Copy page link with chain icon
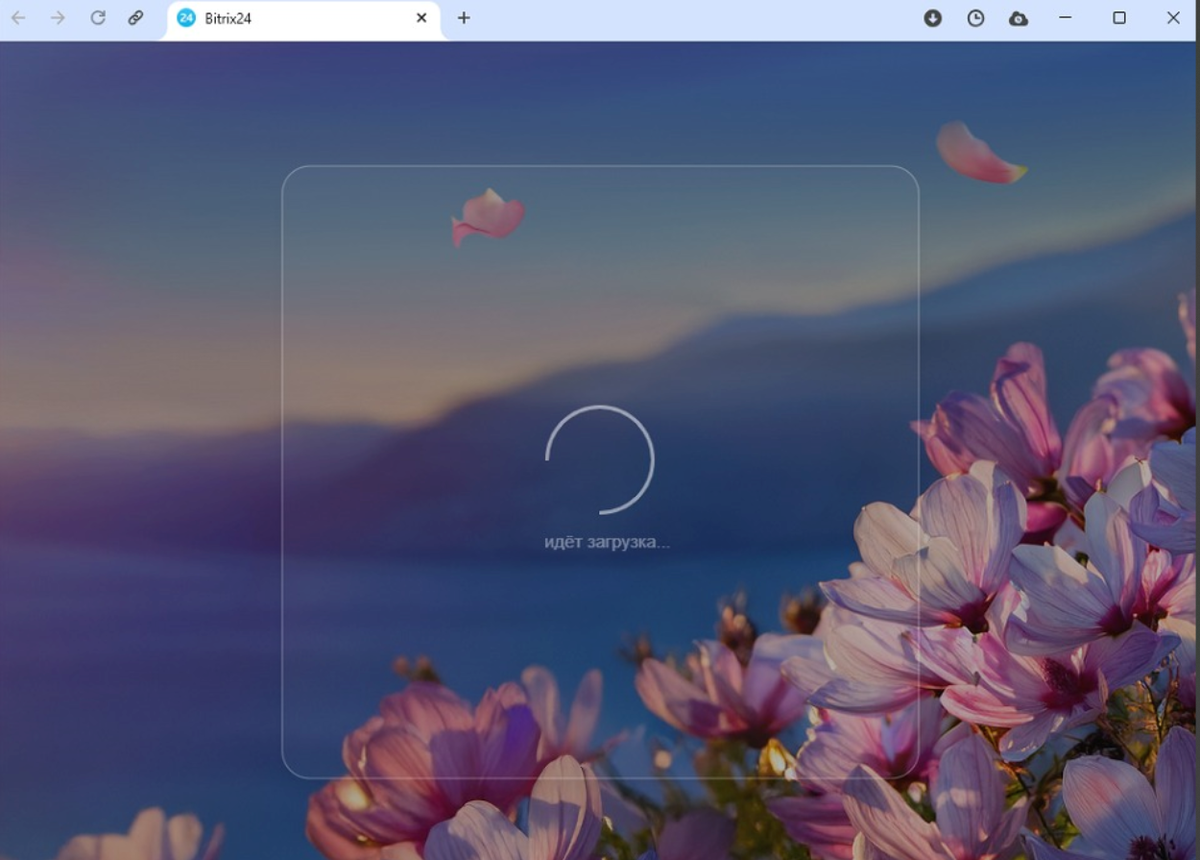1200x860 pixels. tap(136, 18)
